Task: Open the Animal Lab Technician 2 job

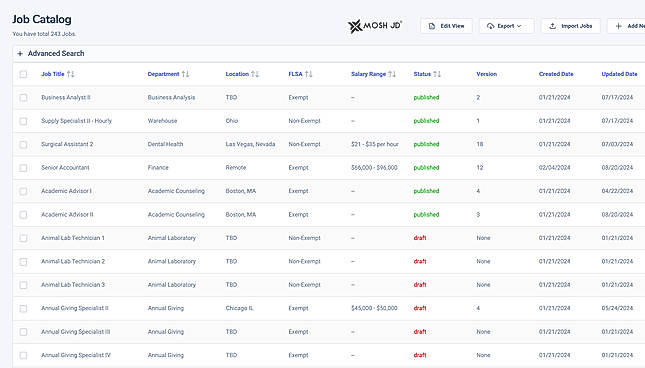Action: 73,262
